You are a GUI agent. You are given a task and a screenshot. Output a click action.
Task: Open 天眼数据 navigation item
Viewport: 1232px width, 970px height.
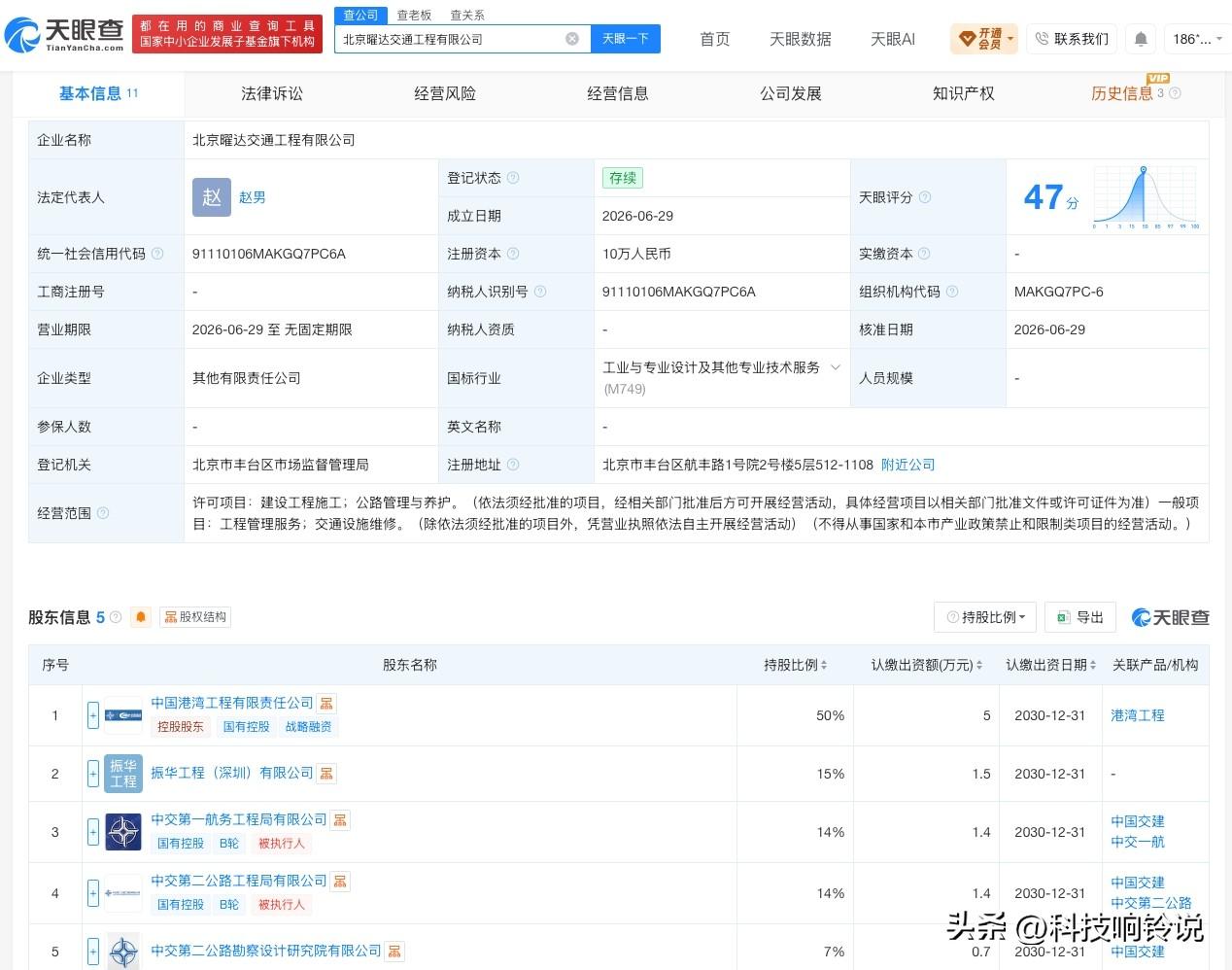[x=801, y=39]
